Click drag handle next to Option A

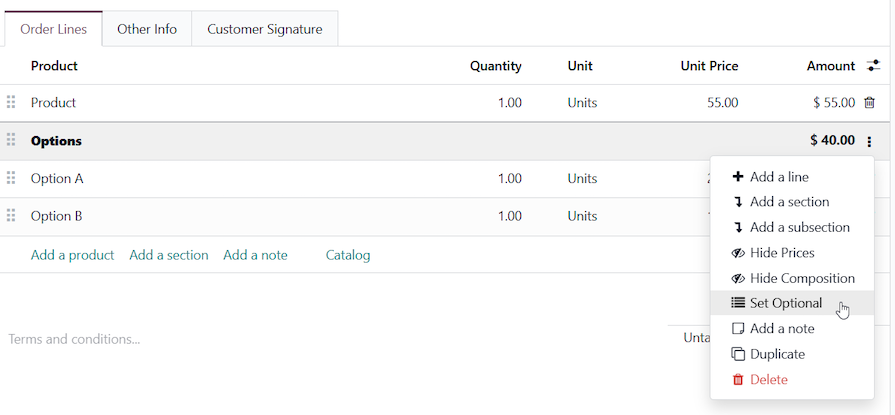[11, 178]
